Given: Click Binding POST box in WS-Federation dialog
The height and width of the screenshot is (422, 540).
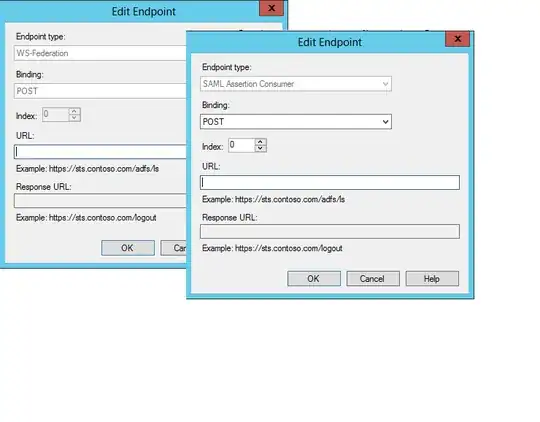Looking at the screenshot, I should click(x=100, y=91).
